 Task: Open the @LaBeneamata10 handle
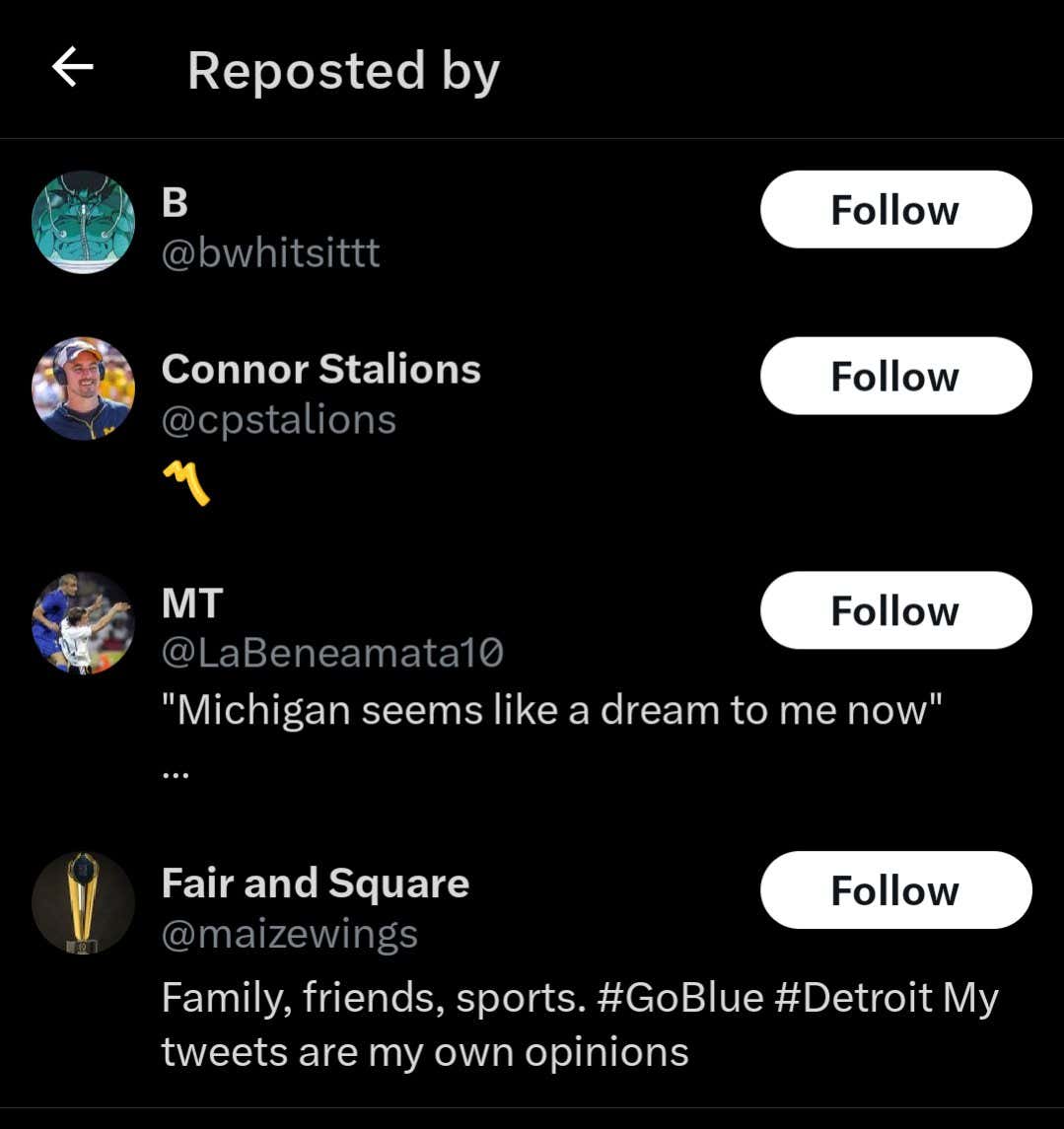click(332, 653)
